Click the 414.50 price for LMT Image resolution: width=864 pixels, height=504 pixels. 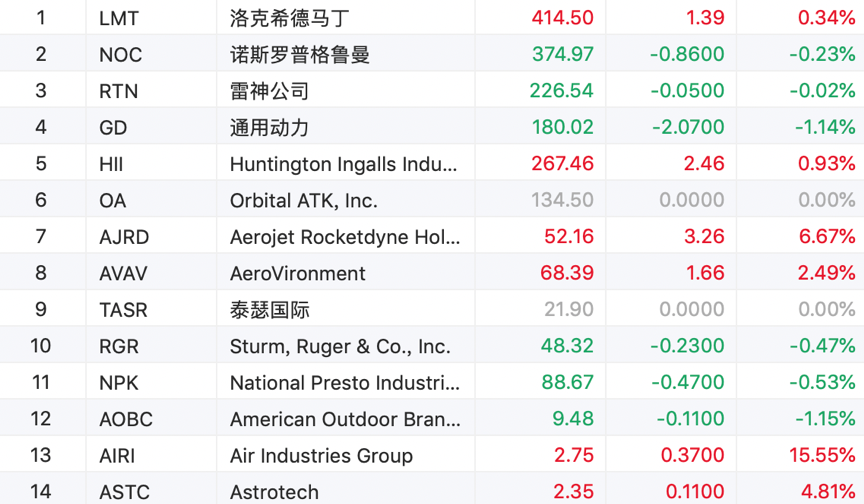tap(563, 18)
